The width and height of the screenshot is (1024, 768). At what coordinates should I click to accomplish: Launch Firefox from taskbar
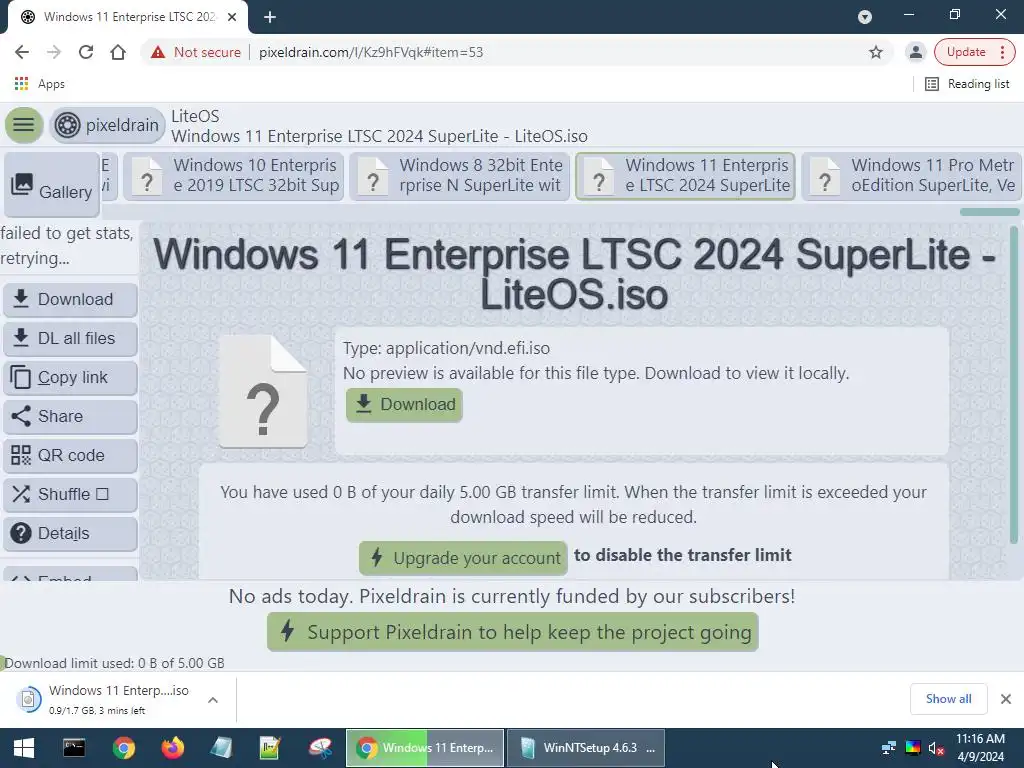tap(172, 748)
